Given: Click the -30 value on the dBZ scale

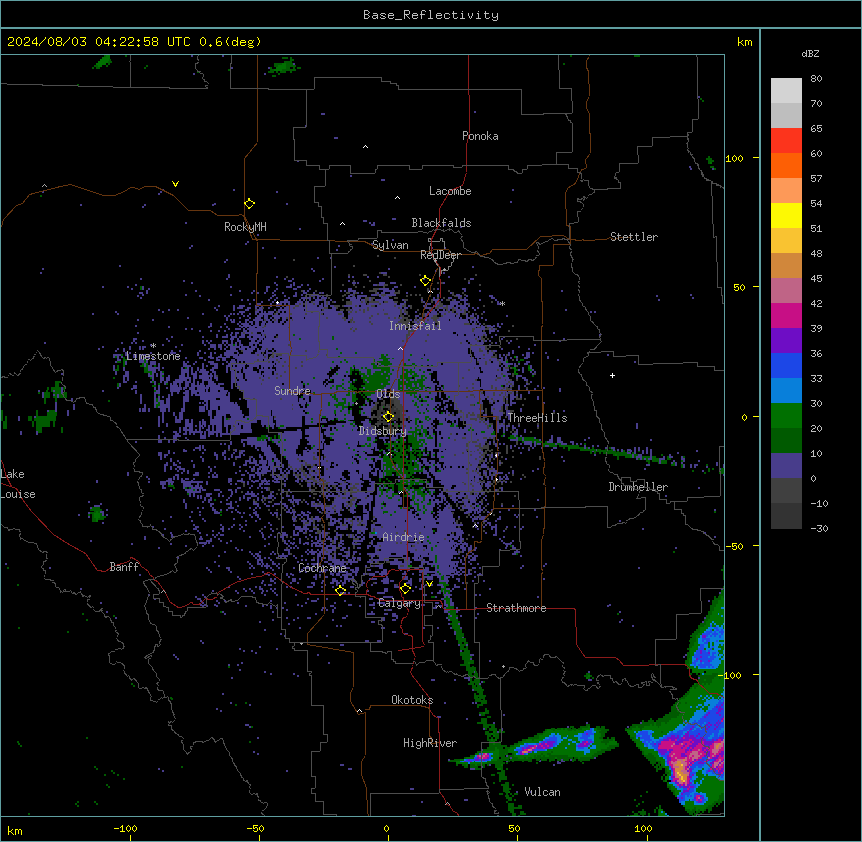Looking at the screenshot, I should point(819,528).
